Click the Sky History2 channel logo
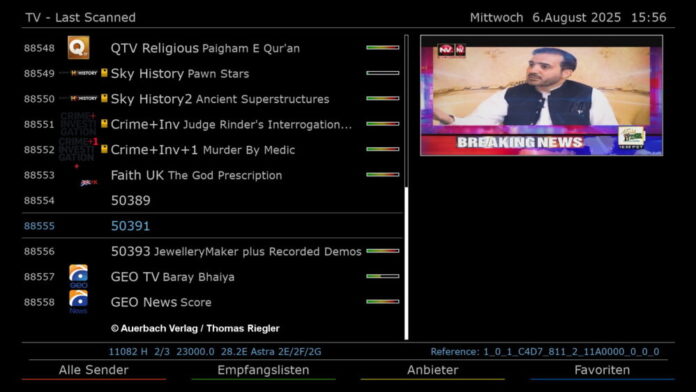The image size is (696, 392). pyautogui.click(x=79, y=99)
